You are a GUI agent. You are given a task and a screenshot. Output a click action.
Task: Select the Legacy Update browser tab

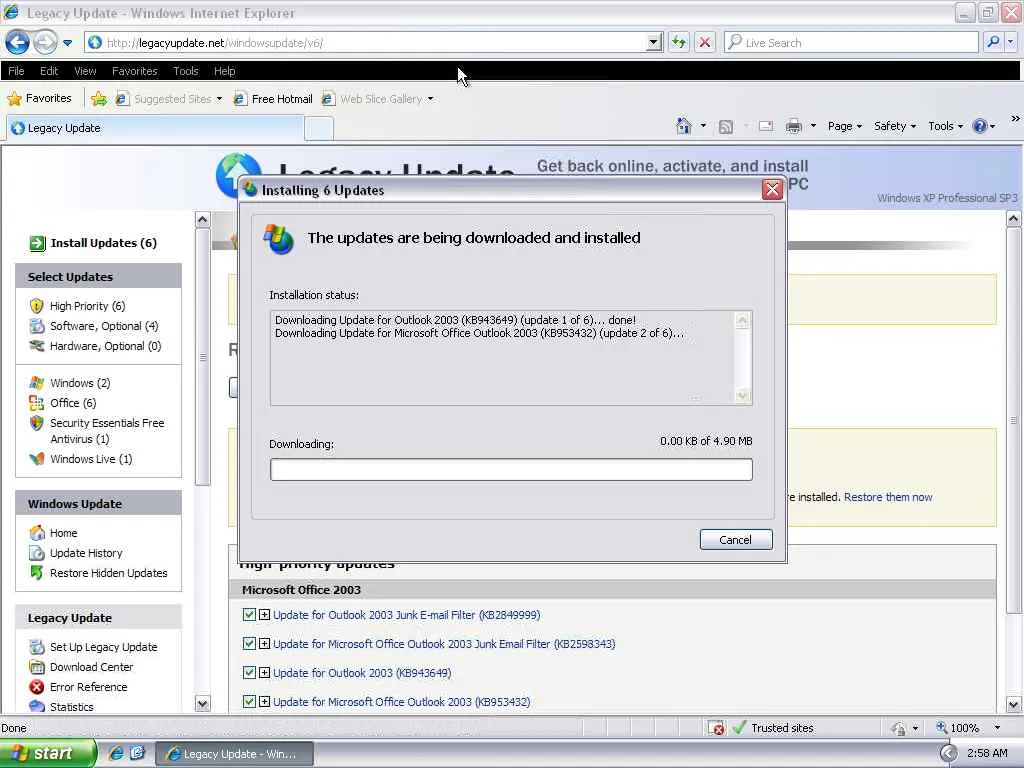click(x=155, y=128)
